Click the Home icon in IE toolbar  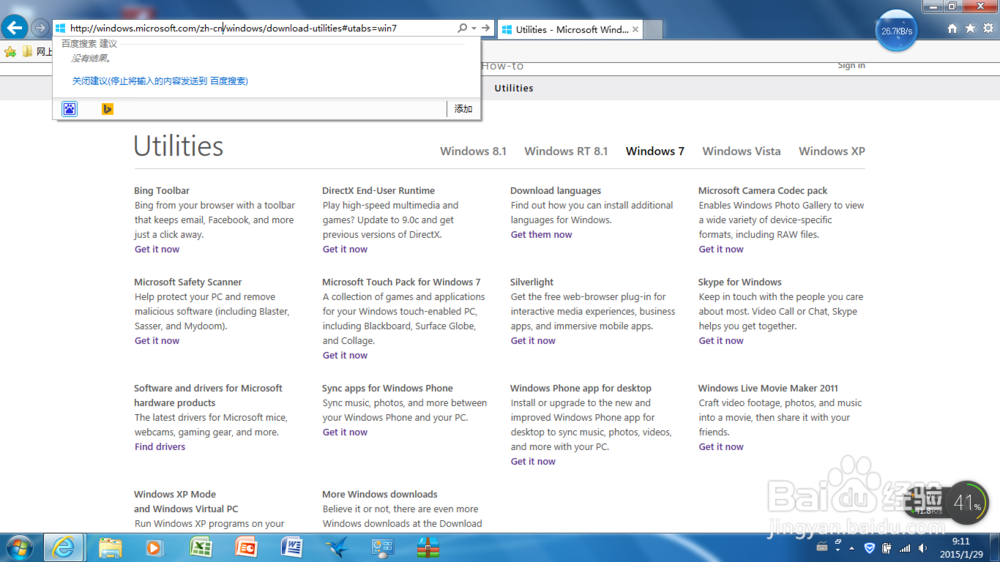click(x=952, y=28)
